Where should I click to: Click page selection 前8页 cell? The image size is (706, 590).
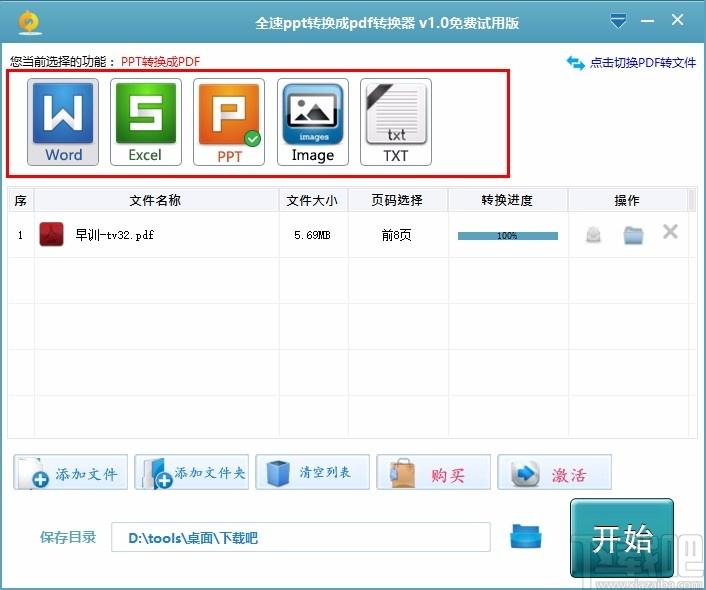point(397,235)
